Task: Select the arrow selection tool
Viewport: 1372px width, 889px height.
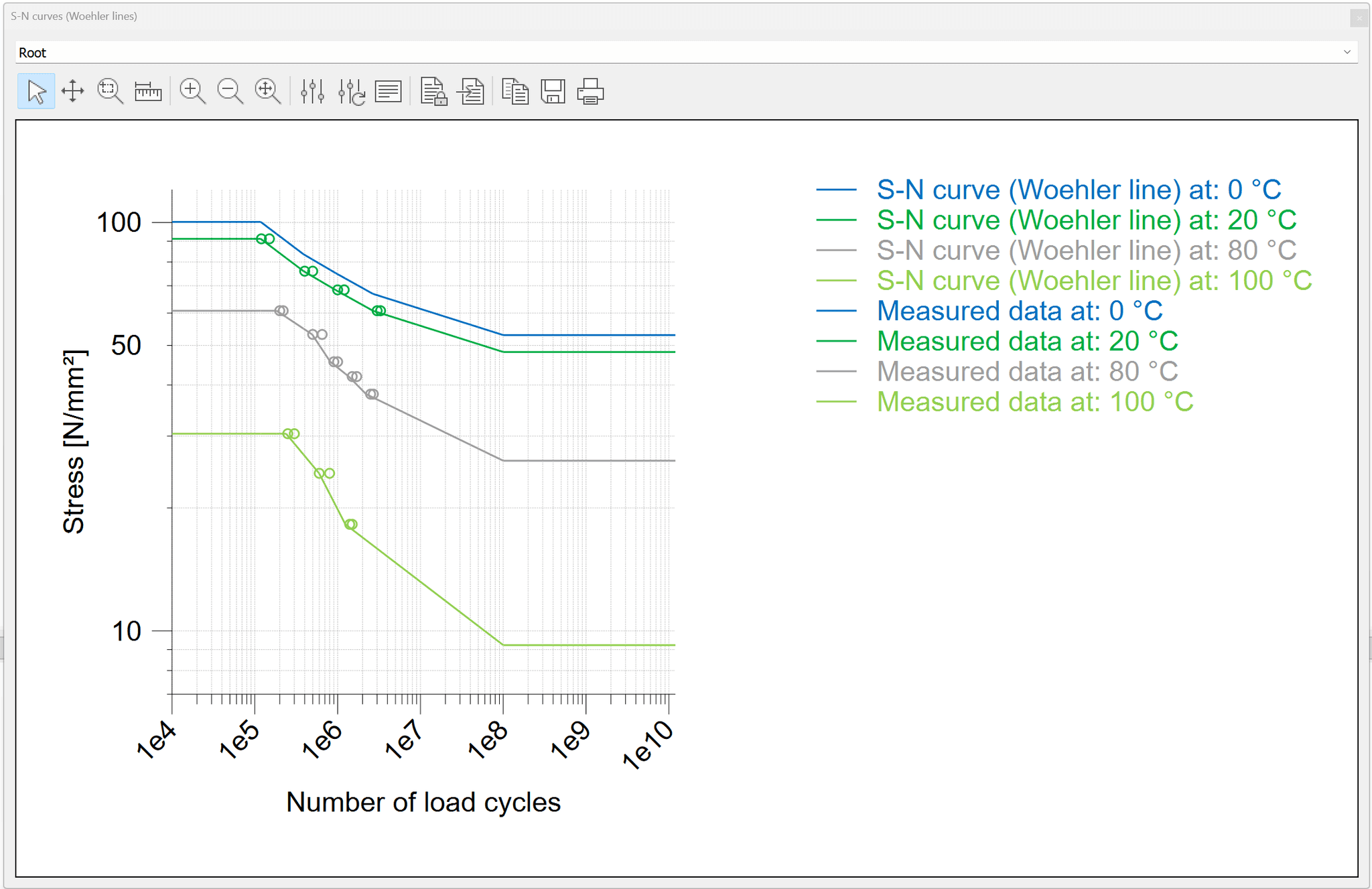Action: pyautogui.click(x=36, y=92)
